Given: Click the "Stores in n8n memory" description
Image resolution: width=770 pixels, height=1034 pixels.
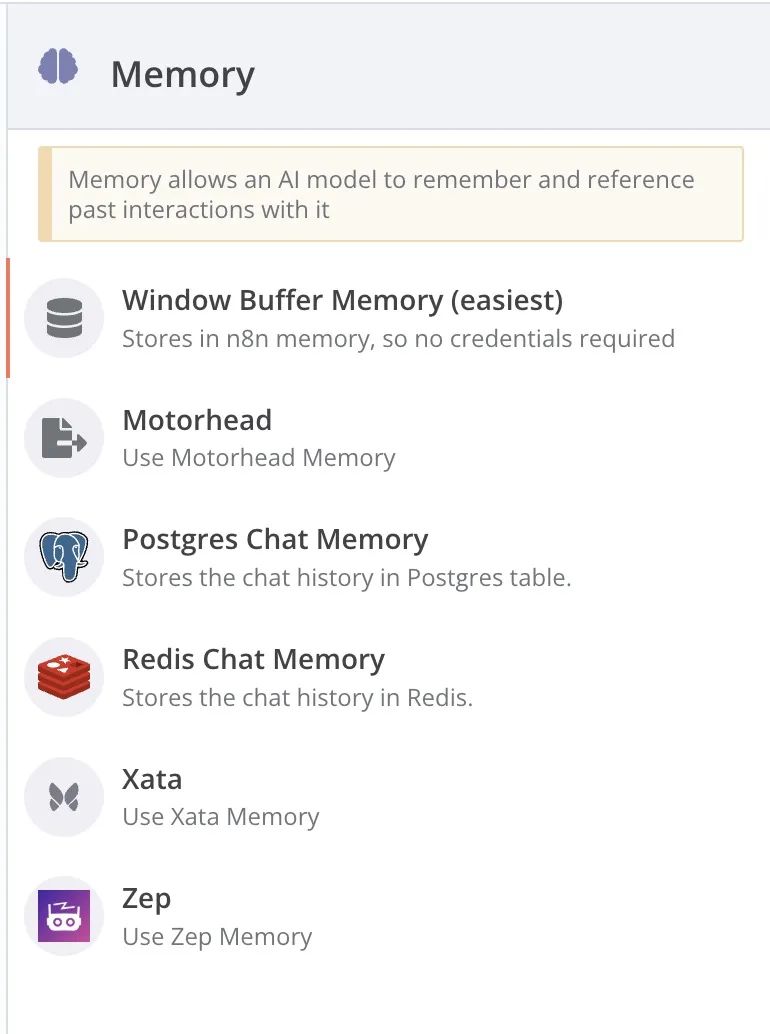Looking at the screenshot, I should (x=398, y=339).
